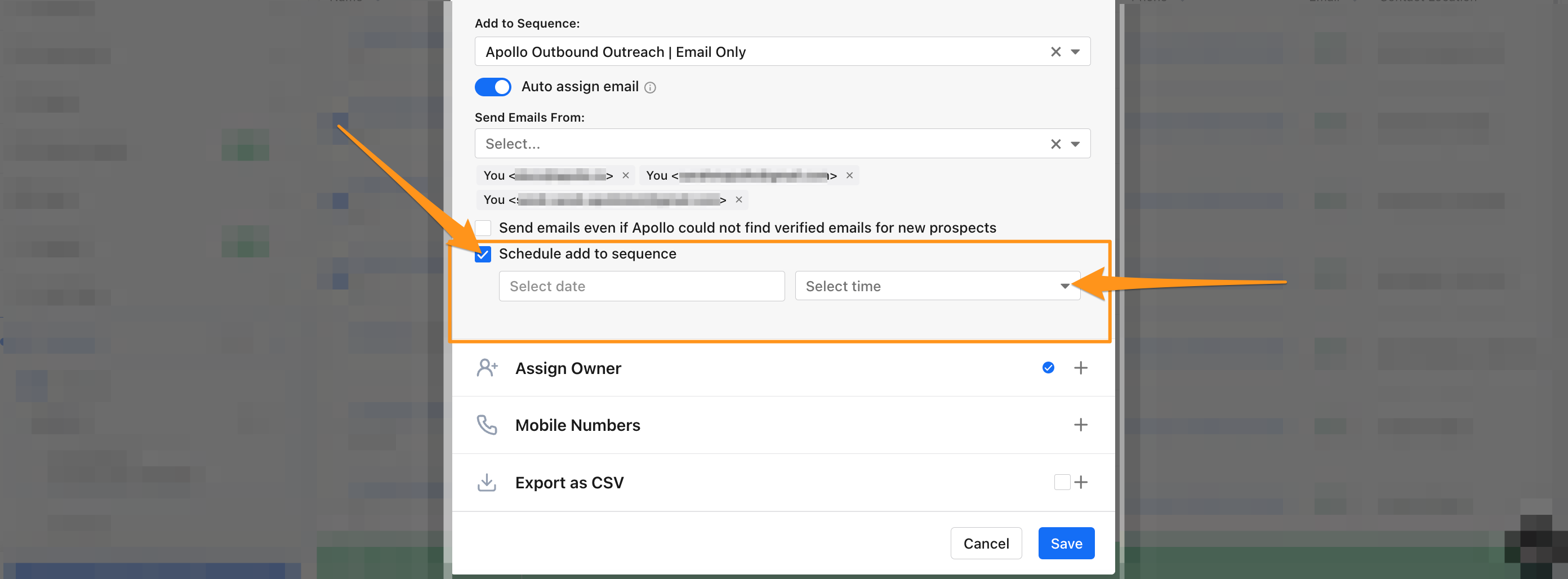Click the Cancel button

click(x=986, y=543)
